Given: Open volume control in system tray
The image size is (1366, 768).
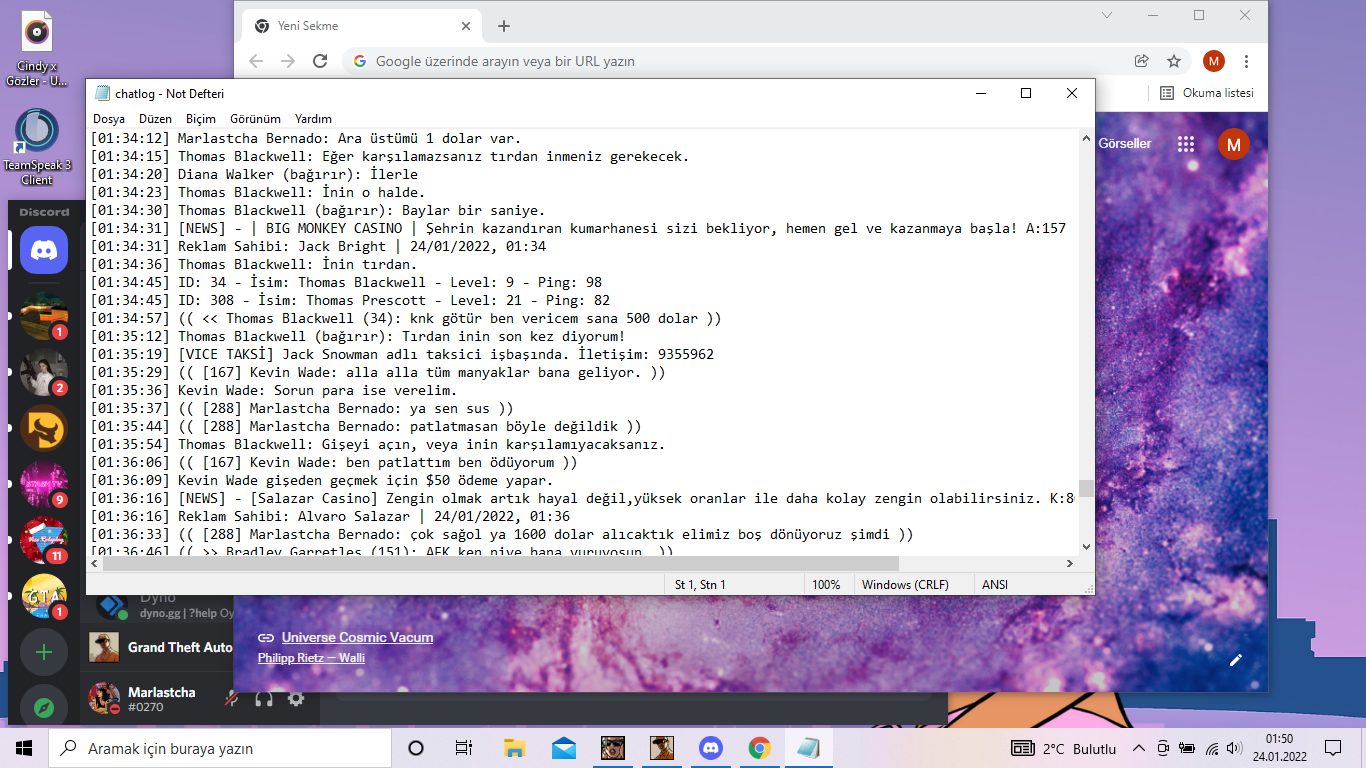Looking at the screenshot, I should (x=1234, y=748).
